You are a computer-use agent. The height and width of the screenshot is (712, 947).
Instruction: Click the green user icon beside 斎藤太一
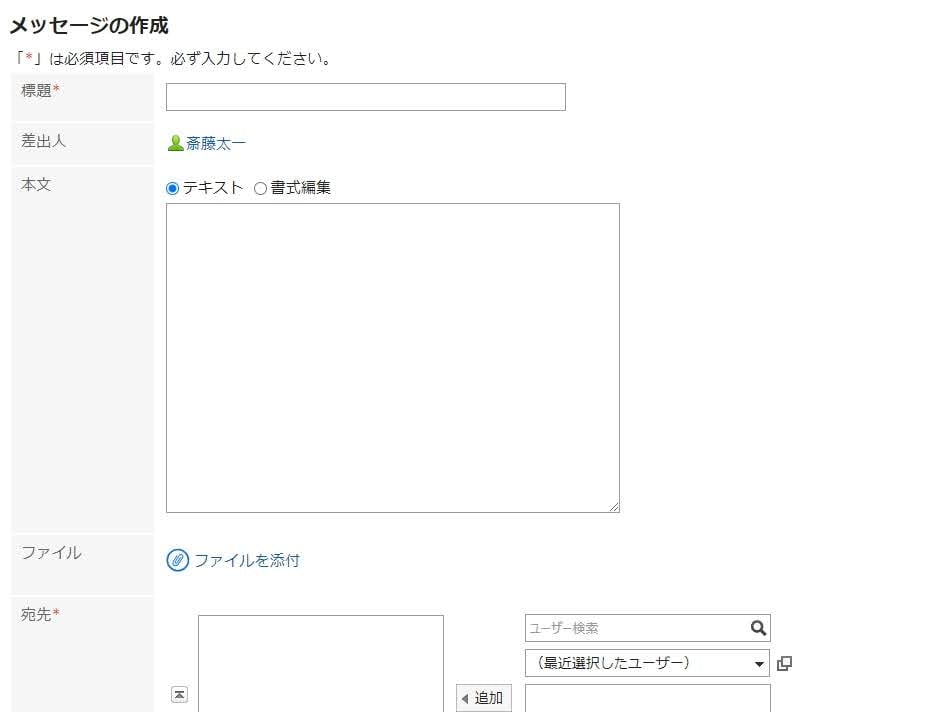(x=175, y=143)
